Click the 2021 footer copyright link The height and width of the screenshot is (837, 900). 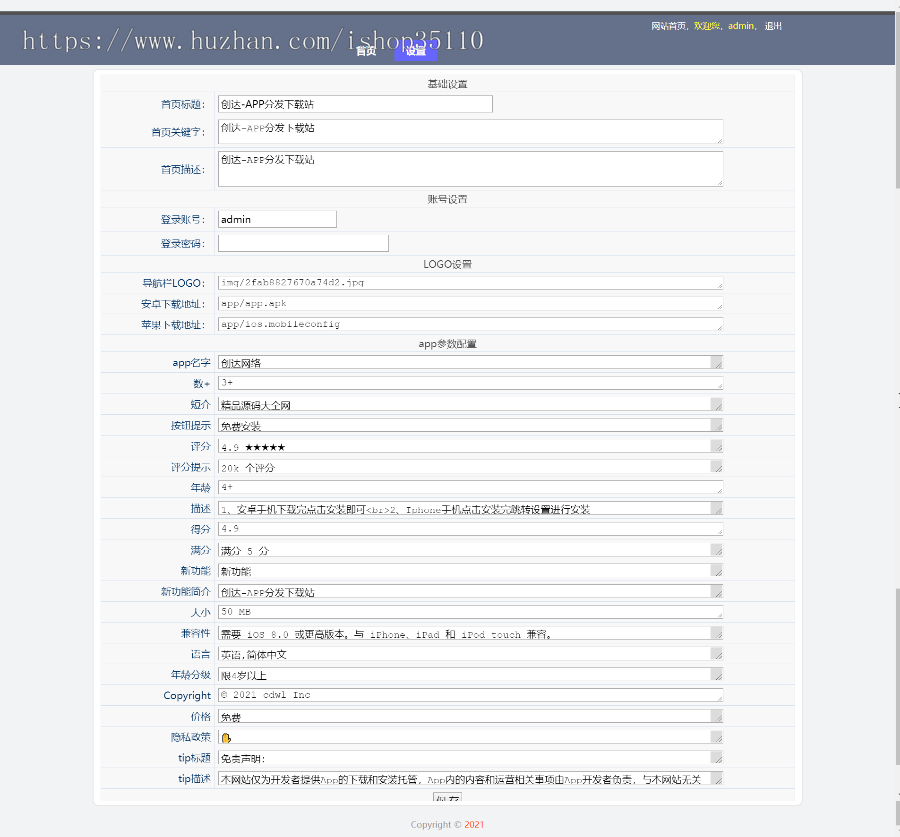tap(474, 824)
